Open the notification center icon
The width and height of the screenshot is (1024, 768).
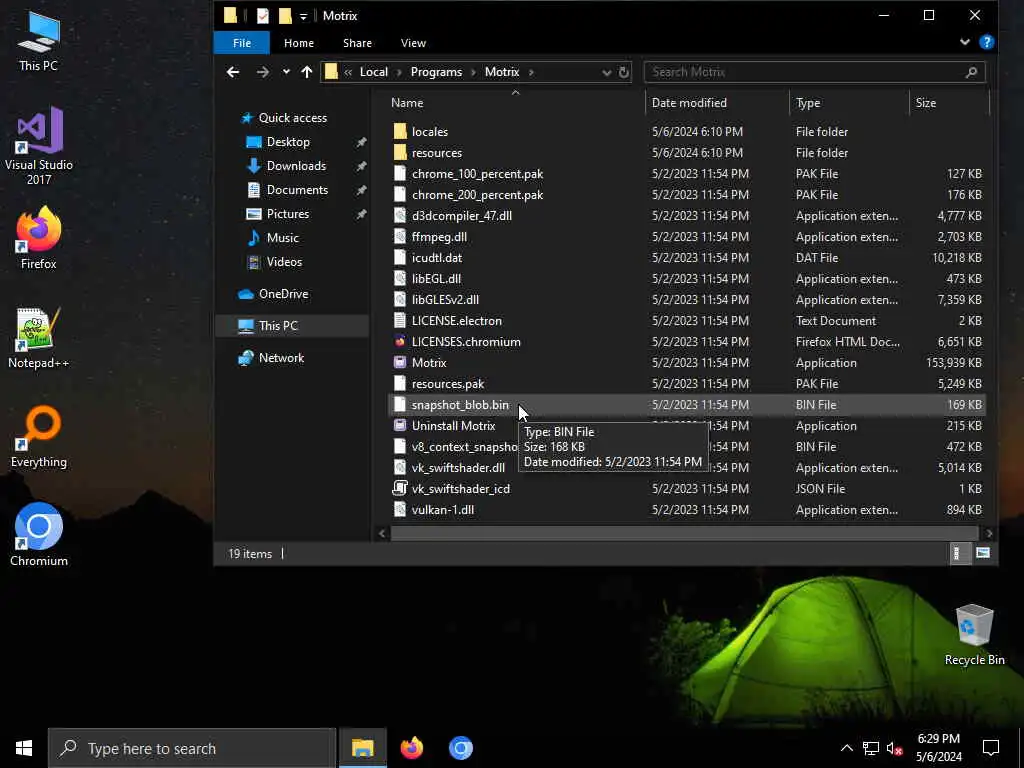pos(991,748)
